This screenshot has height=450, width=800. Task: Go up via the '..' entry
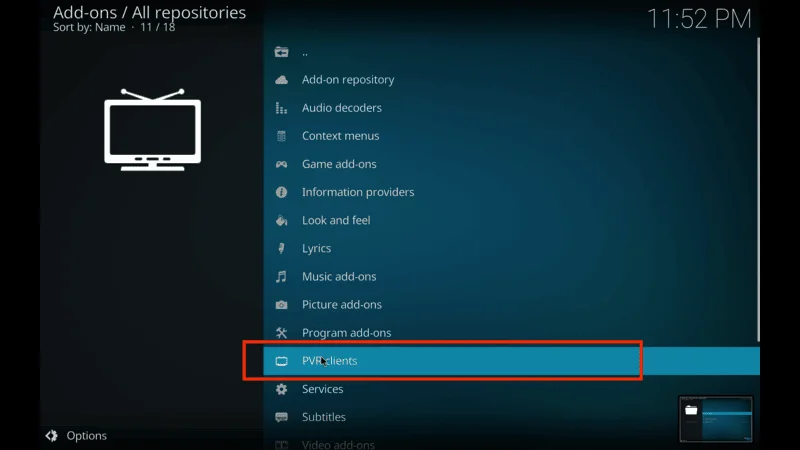pyautogui.click(x=511, y=52)
